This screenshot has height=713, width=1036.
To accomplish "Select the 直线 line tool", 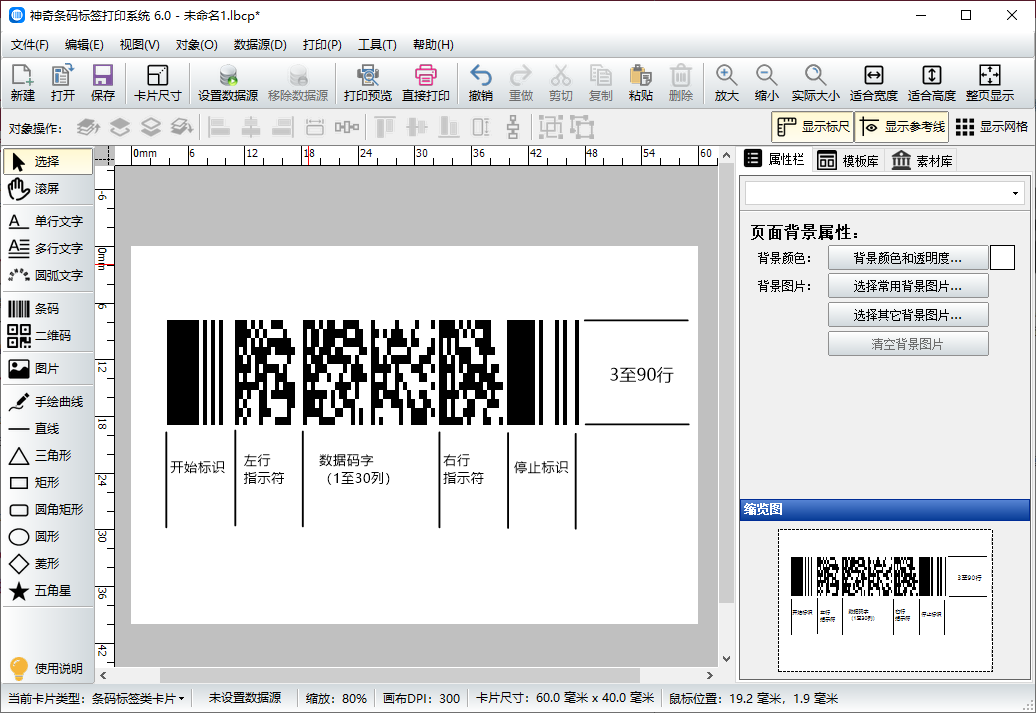I will coord(48,429).
